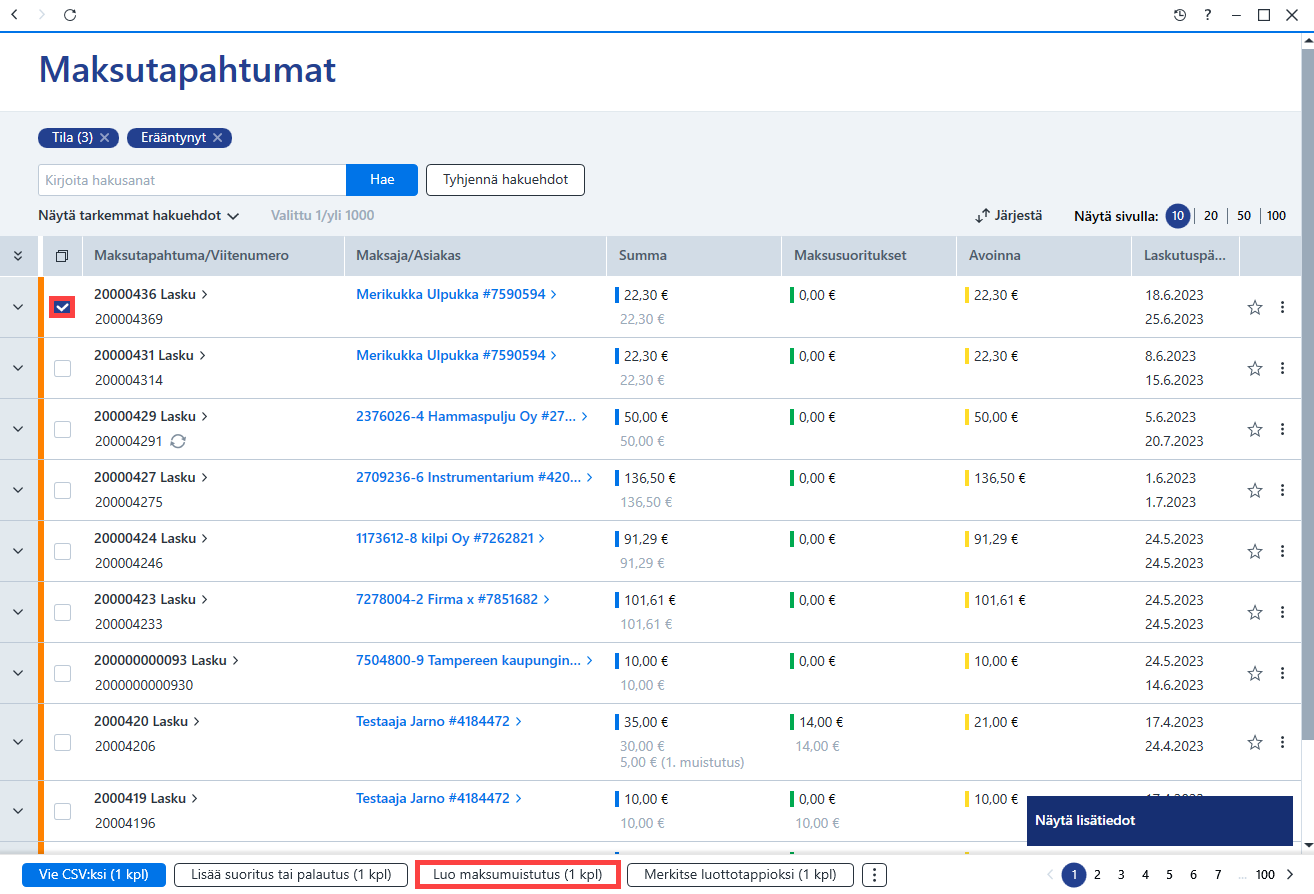Go to page 3 in pagination
Image resolution: width=1314 pixels, height=894 pixels.
tap(1121, 875)
